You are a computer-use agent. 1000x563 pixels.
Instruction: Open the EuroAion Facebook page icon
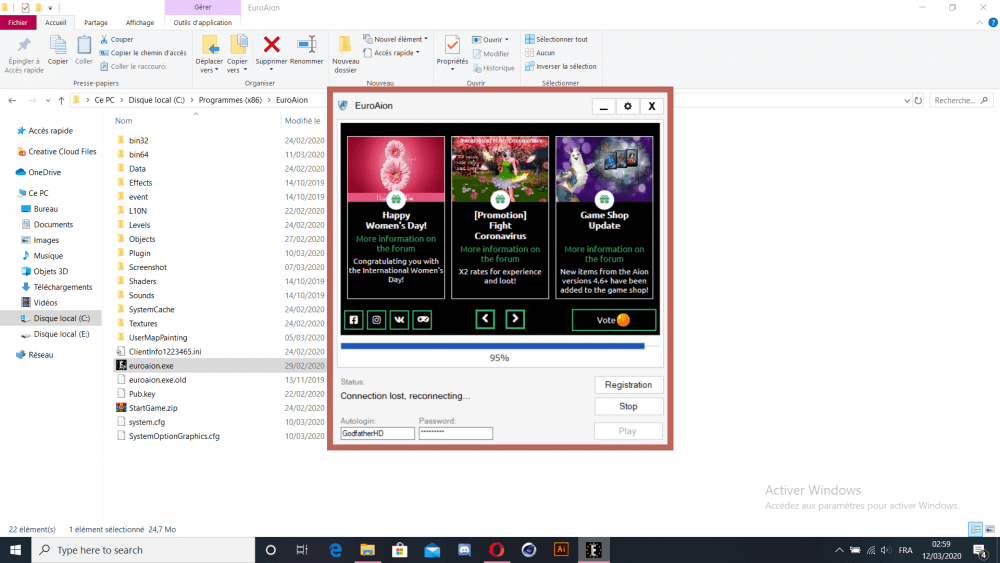point(354,320)
